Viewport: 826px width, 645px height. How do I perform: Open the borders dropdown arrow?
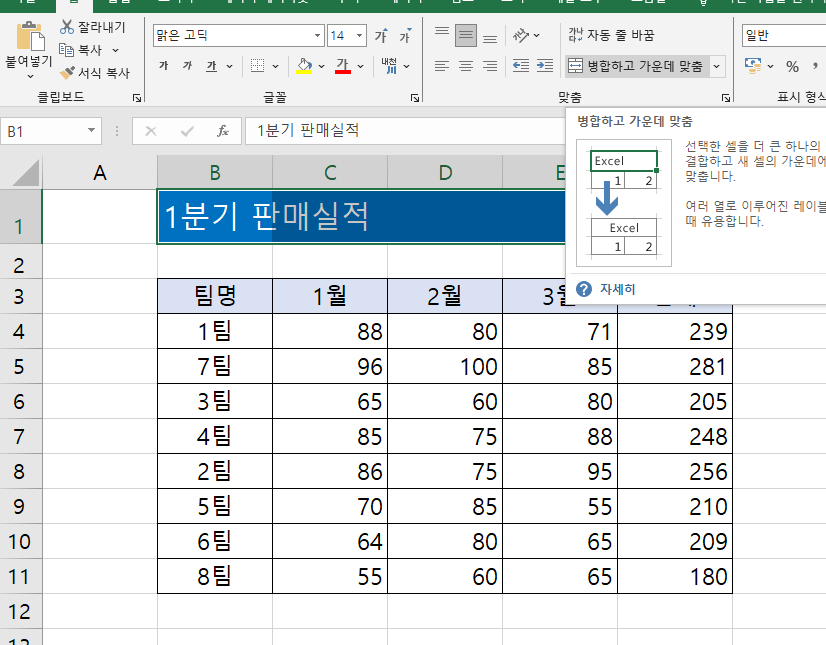(275, 66)
